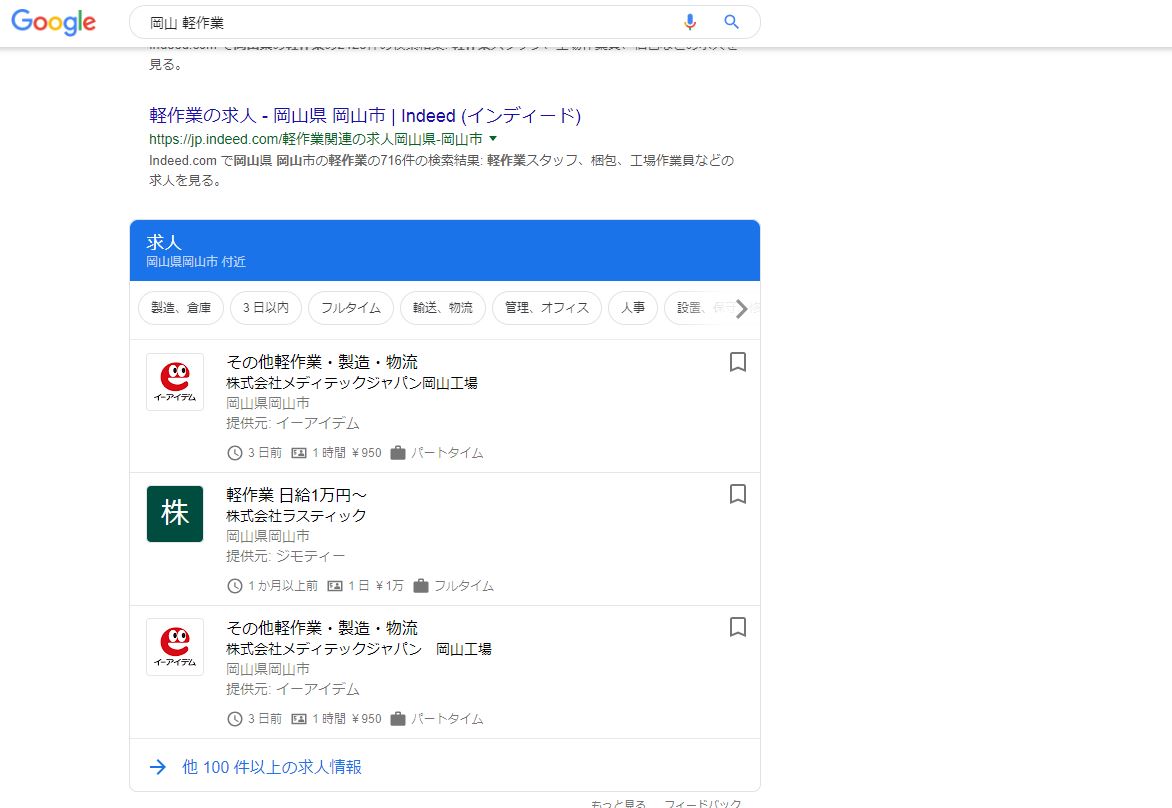Open Indeed 軽作業の求人 岡山市 result link

pyautogui.click(x=365, y=115)
